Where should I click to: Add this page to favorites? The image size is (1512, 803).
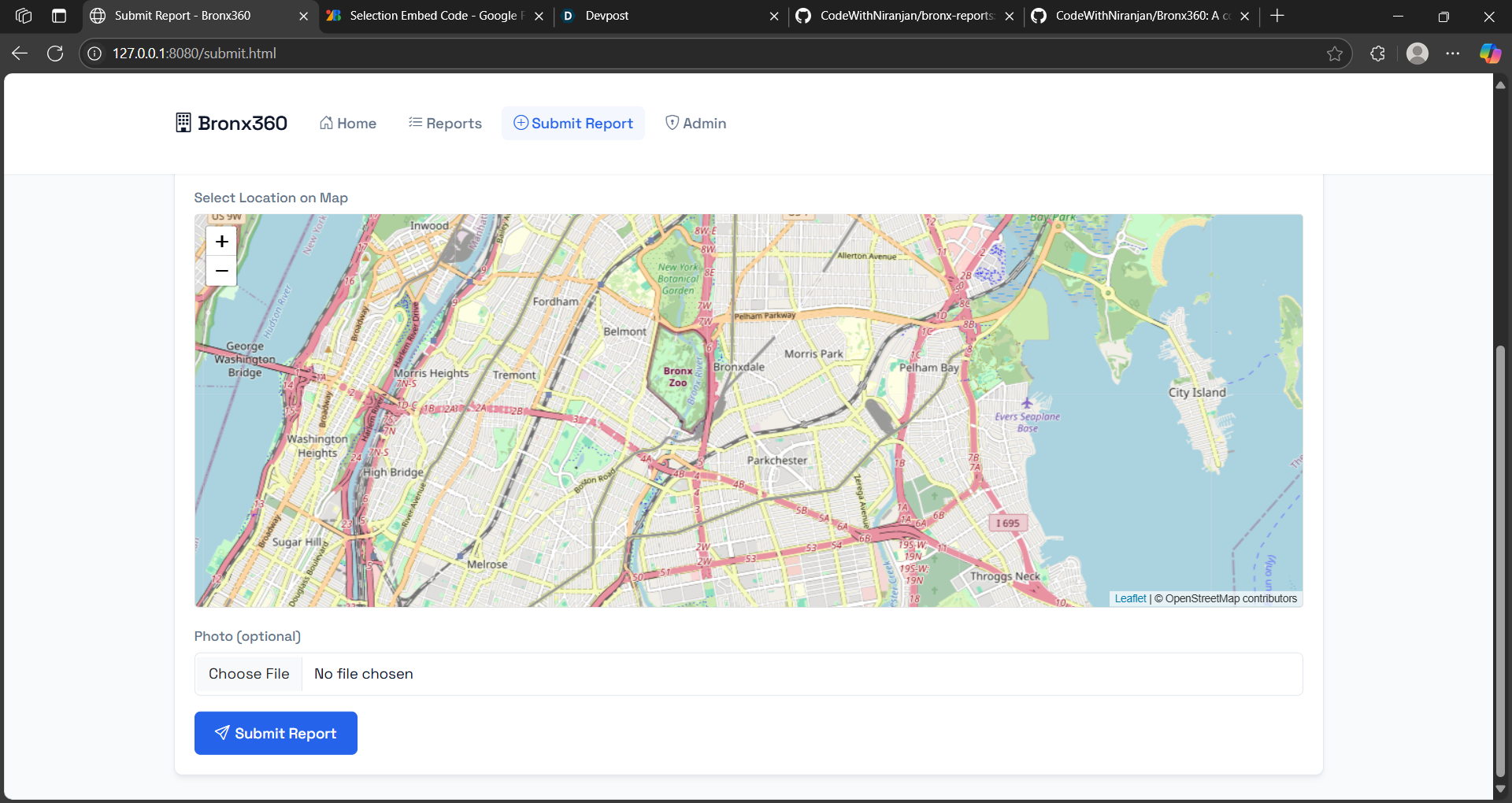(x=1334, y=54)
